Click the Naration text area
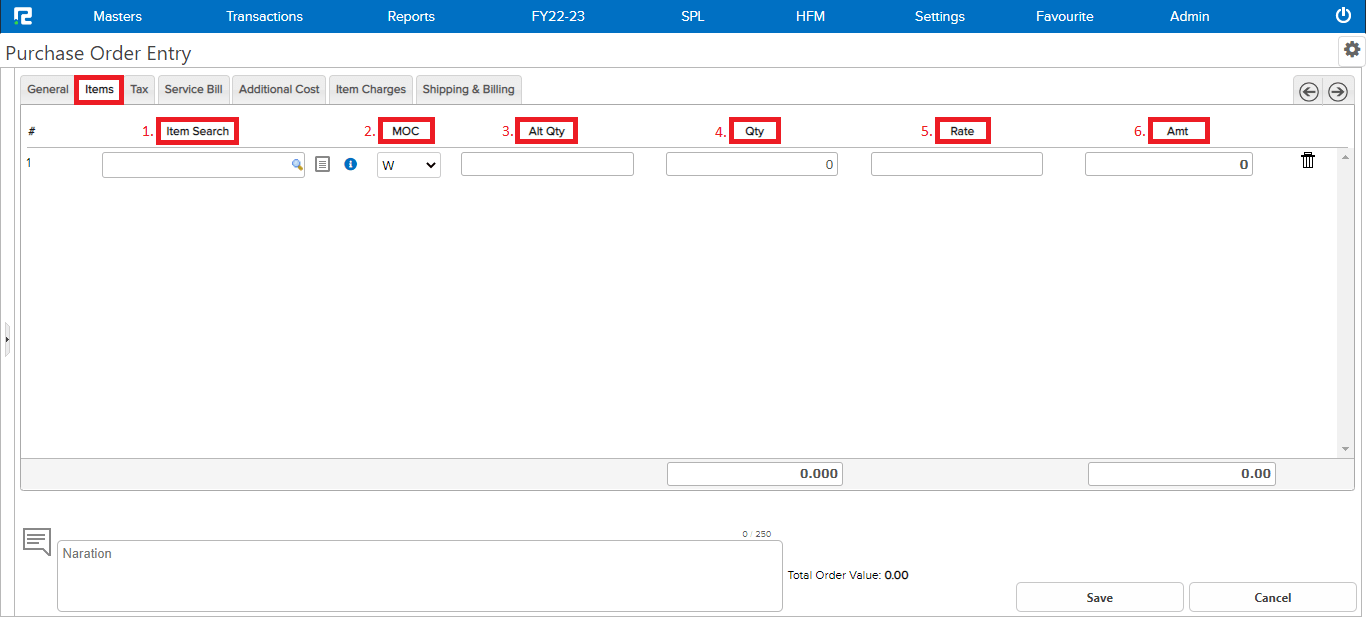The width and height of the screenshot is (1368, 625). (420, 575)
